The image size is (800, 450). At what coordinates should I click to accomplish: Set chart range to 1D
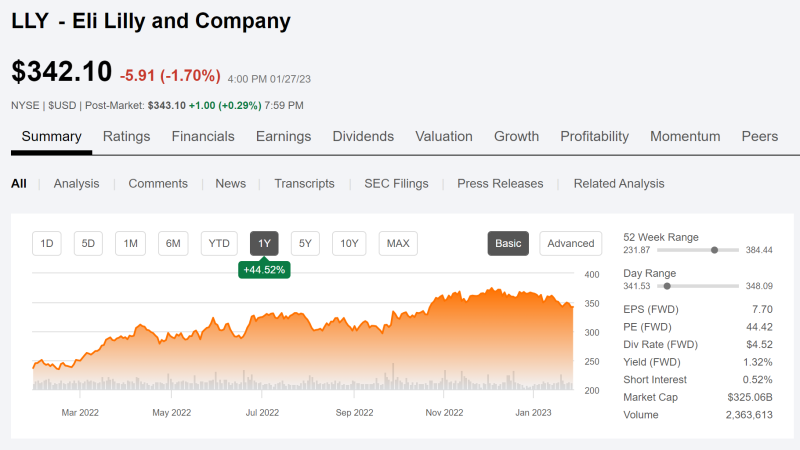coord(47,243)
